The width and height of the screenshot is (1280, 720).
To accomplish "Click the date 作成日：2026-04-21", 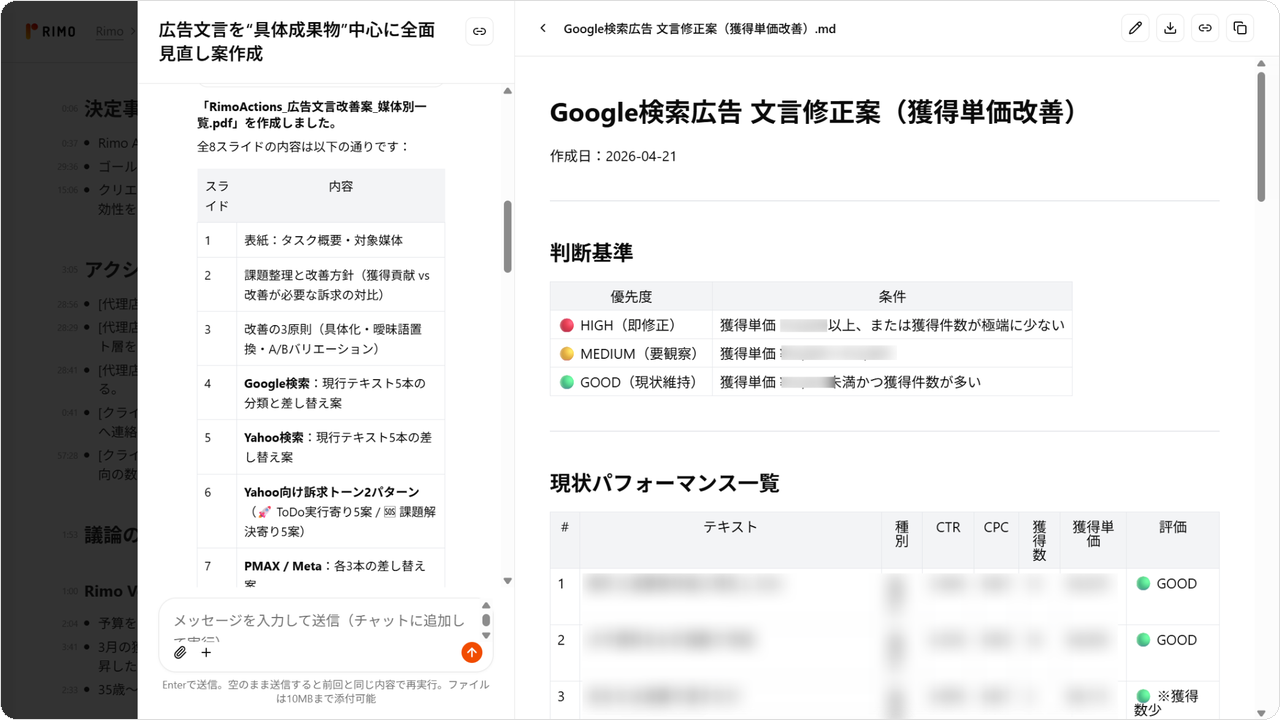I will [613, 156].
